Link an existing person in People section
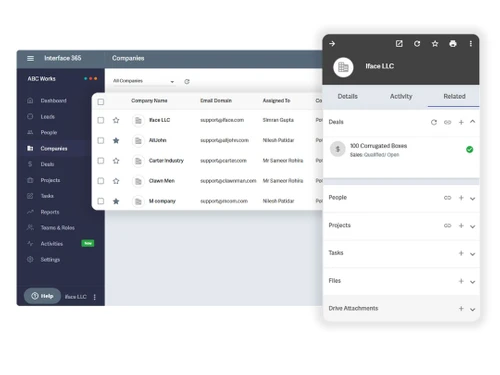 click(447, 198)
